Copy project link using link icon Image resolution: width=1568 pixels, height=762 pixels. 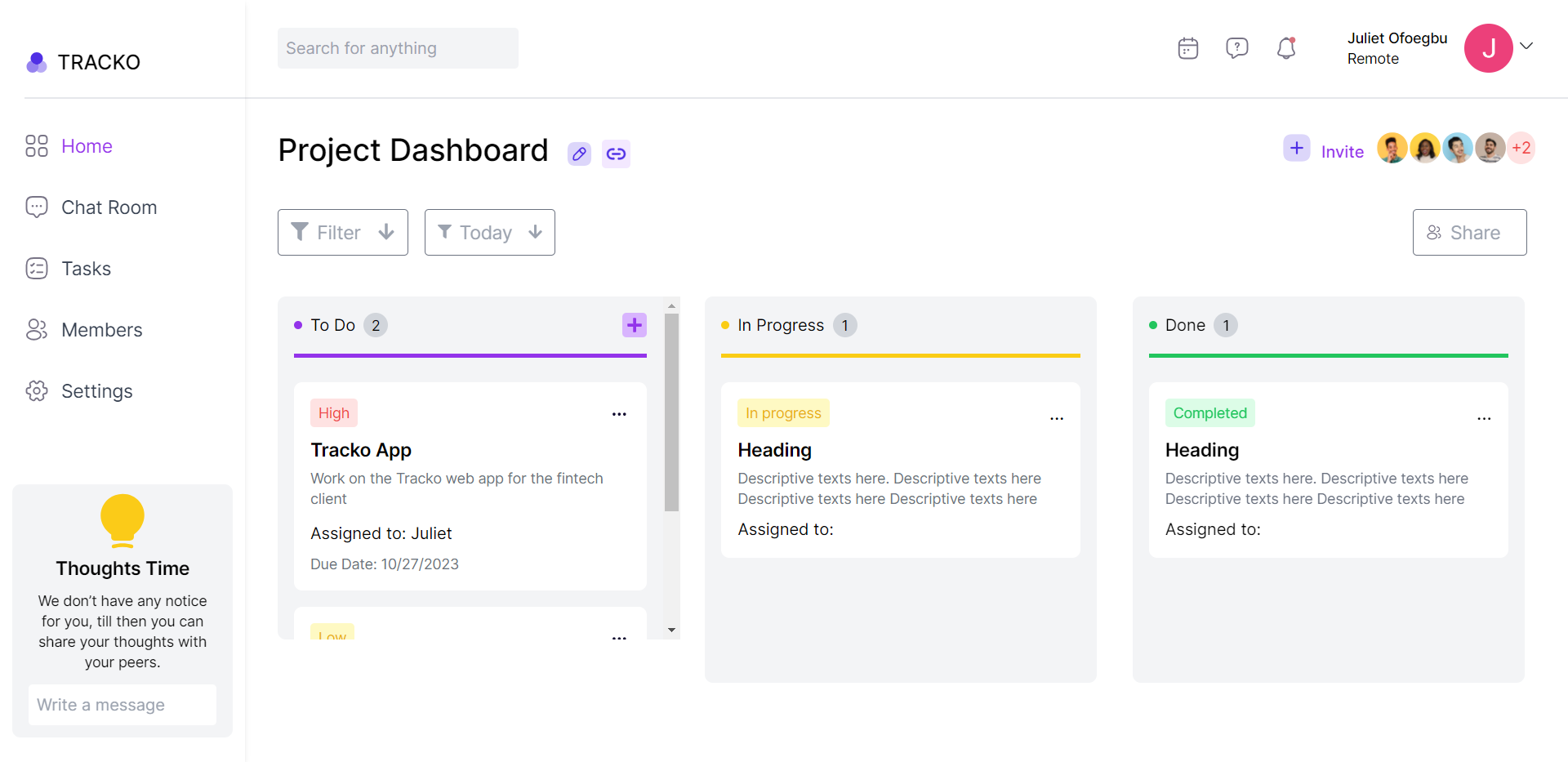click(x=616, y=154)
